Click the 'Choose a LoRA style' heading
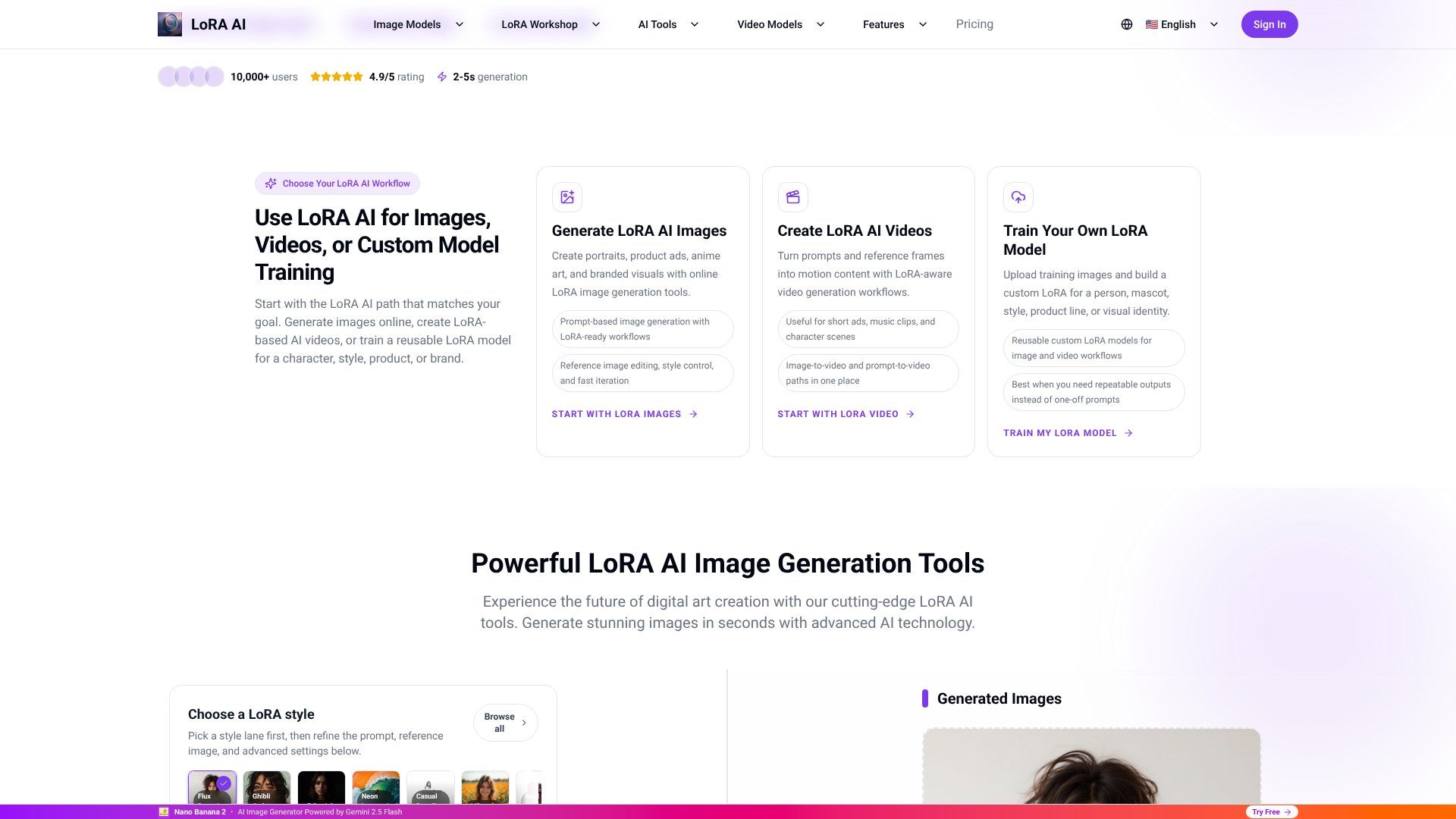The height and width of the screenshot is (819, 1456). click(251, 714)
